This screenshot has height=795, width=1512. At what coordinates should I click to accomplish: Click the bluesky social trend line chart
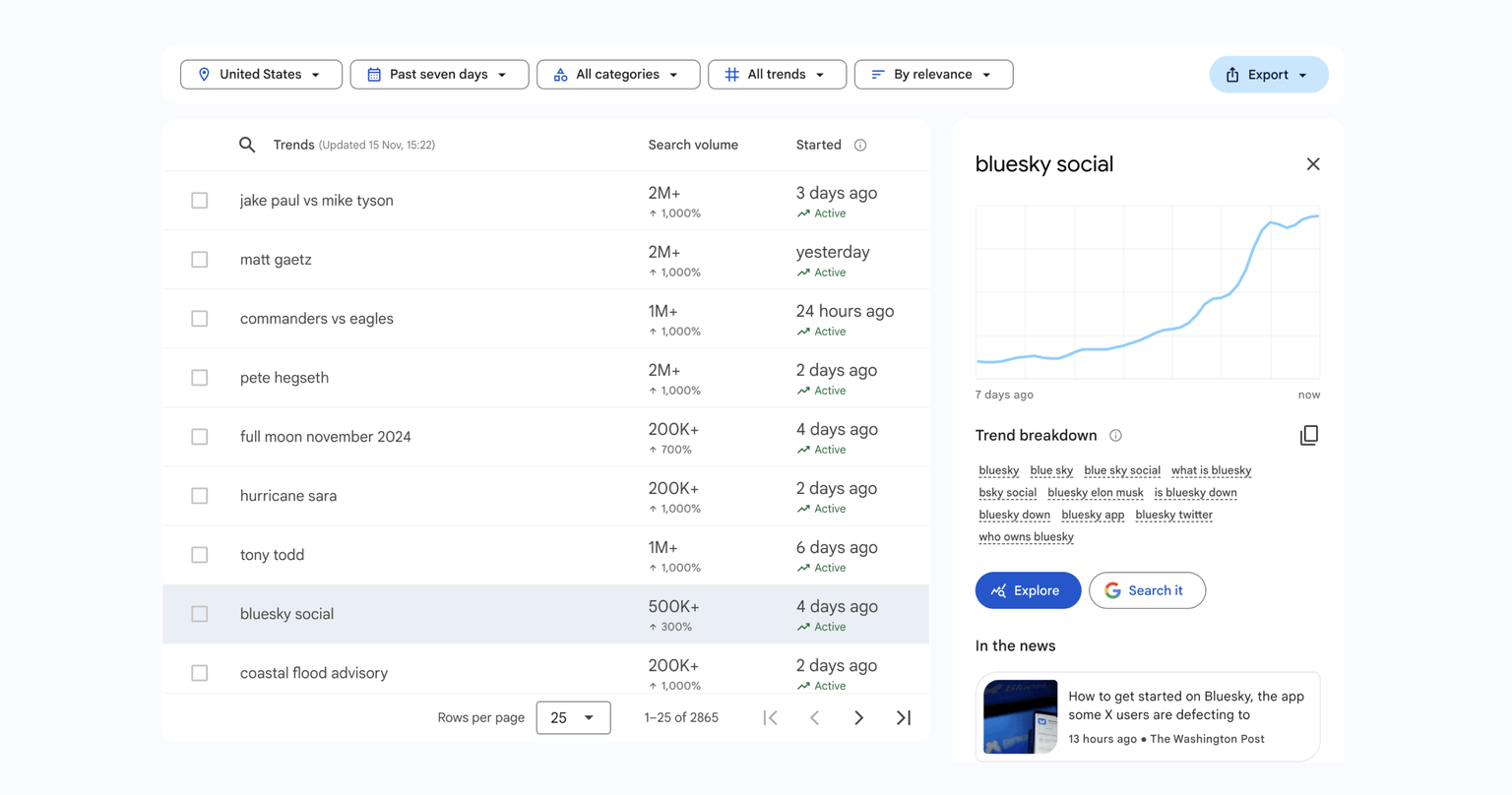pyautogui.click(x=1148, y=292)
